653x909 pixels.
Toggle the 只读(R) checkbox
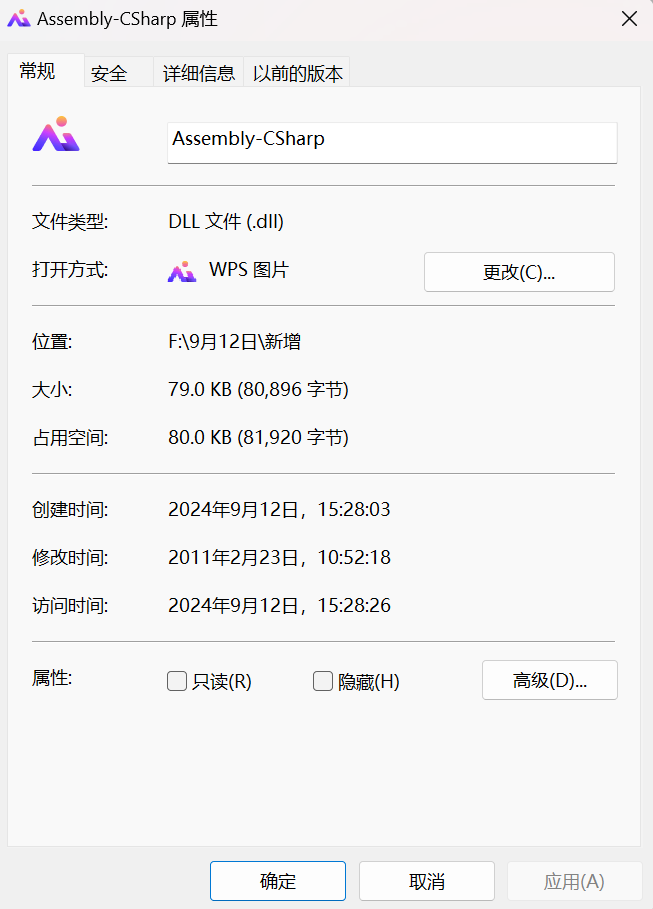(177, 681)
